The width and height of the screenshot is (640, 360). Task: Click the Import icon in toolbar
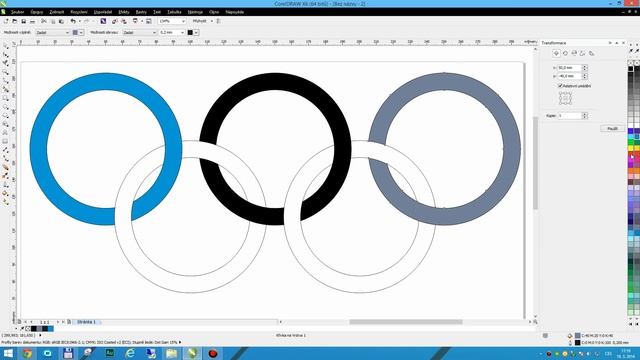click(x=115, y=21)
